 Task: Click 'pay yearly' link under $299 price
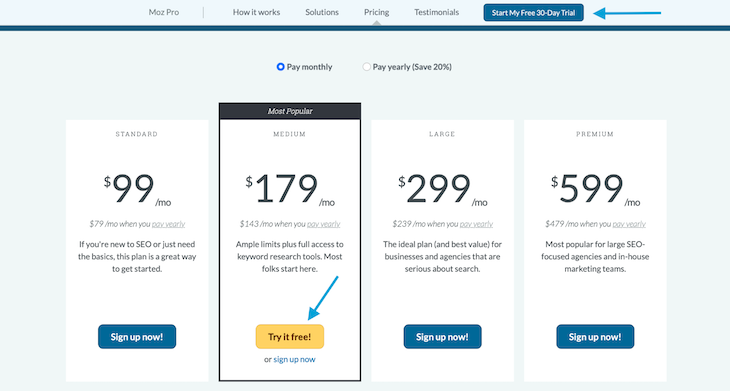point(476,224)
